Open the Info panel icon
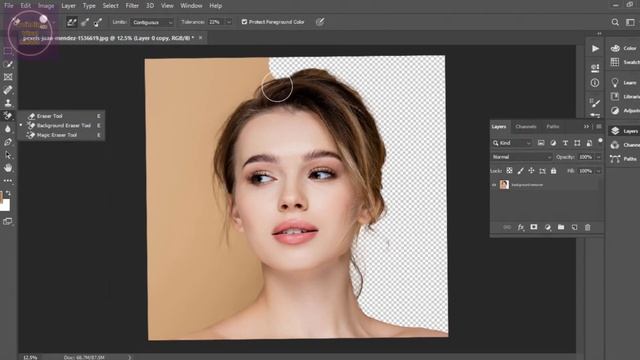The width and height of the screenshot is (640, 360). point(595,83)
